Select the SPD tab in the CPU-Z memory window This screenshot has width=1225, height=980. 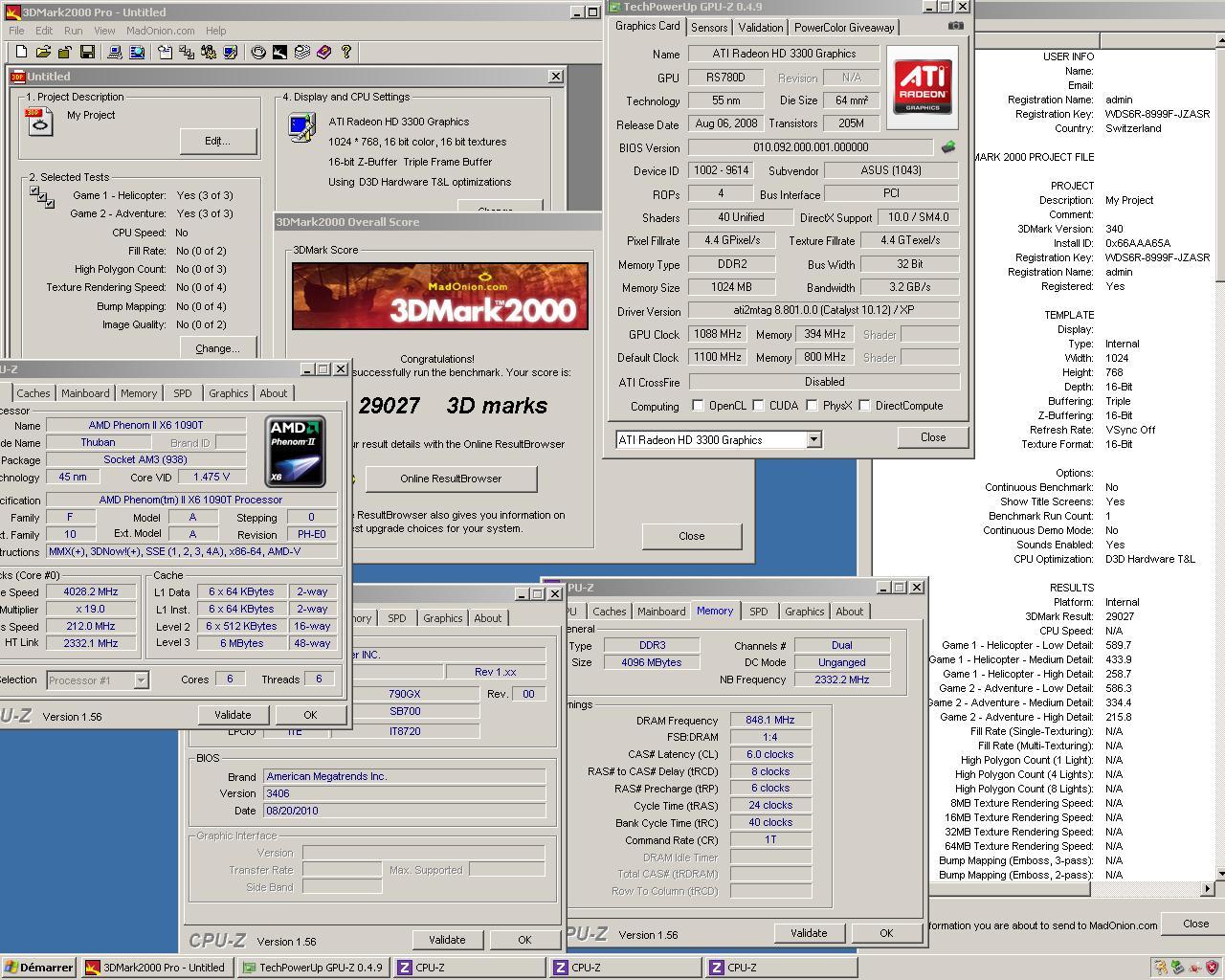point(758,612)
